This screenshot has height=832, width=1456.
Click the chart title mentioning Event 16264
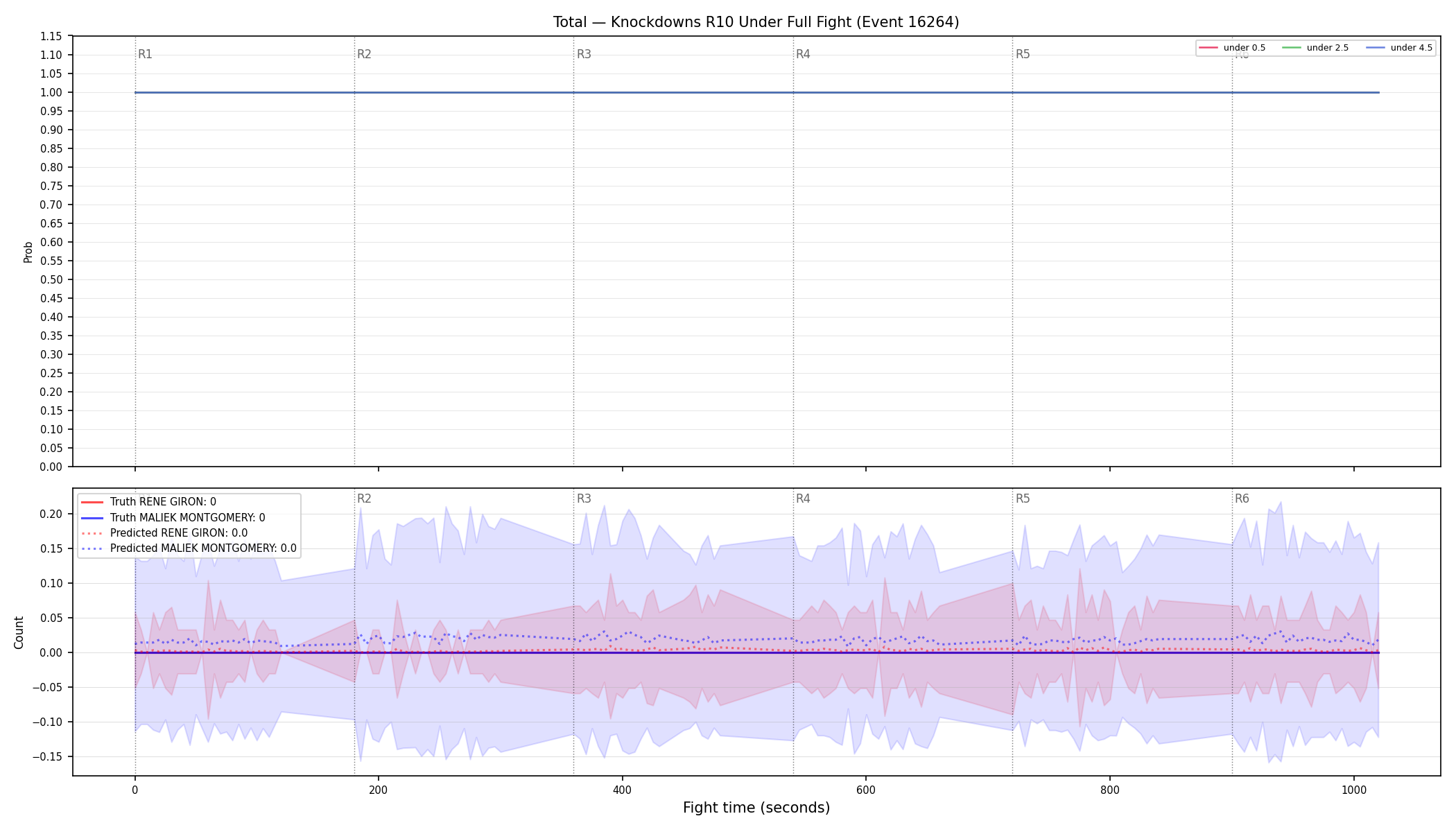(756, 22)
